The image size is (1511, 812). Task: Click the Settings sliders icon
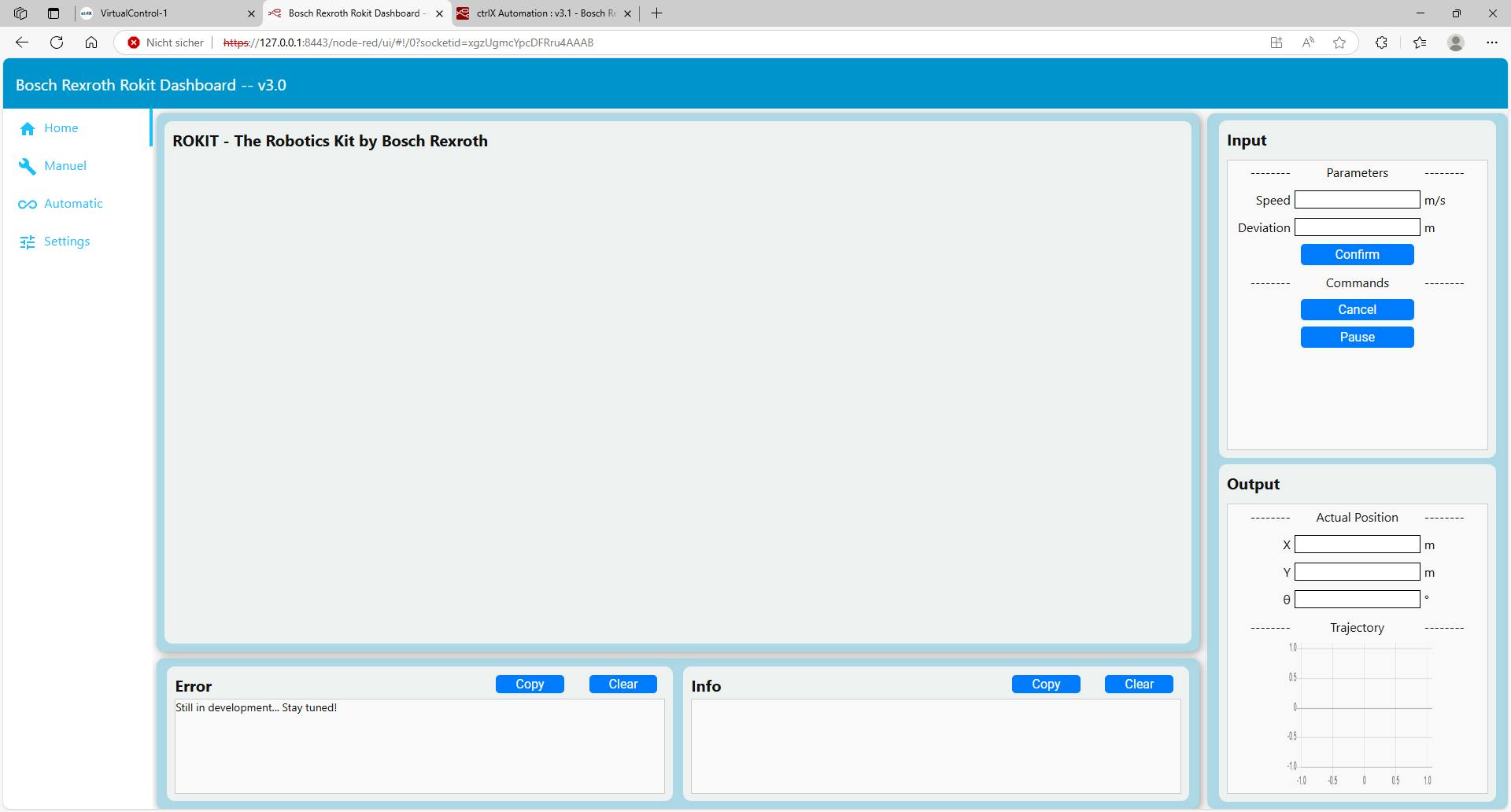(x=28, y=242)
